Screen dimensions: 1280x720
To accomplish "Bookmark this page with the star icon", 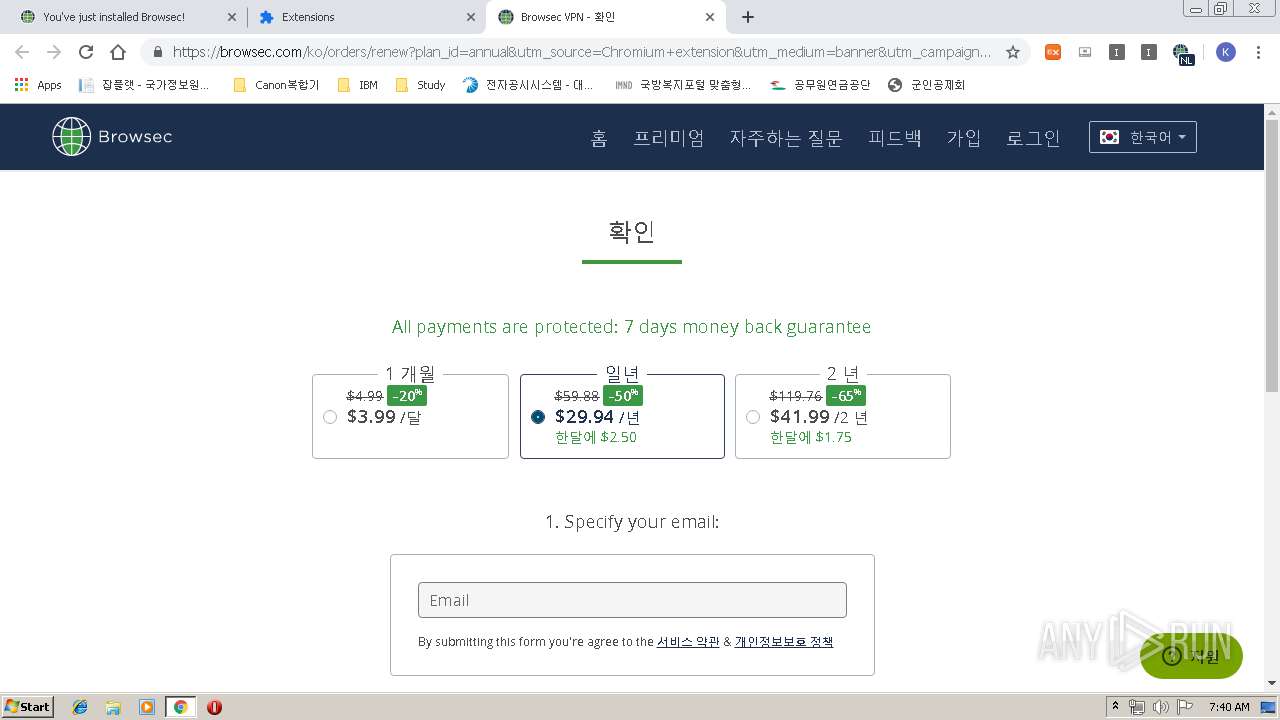I will click(x=1013, y=52).
